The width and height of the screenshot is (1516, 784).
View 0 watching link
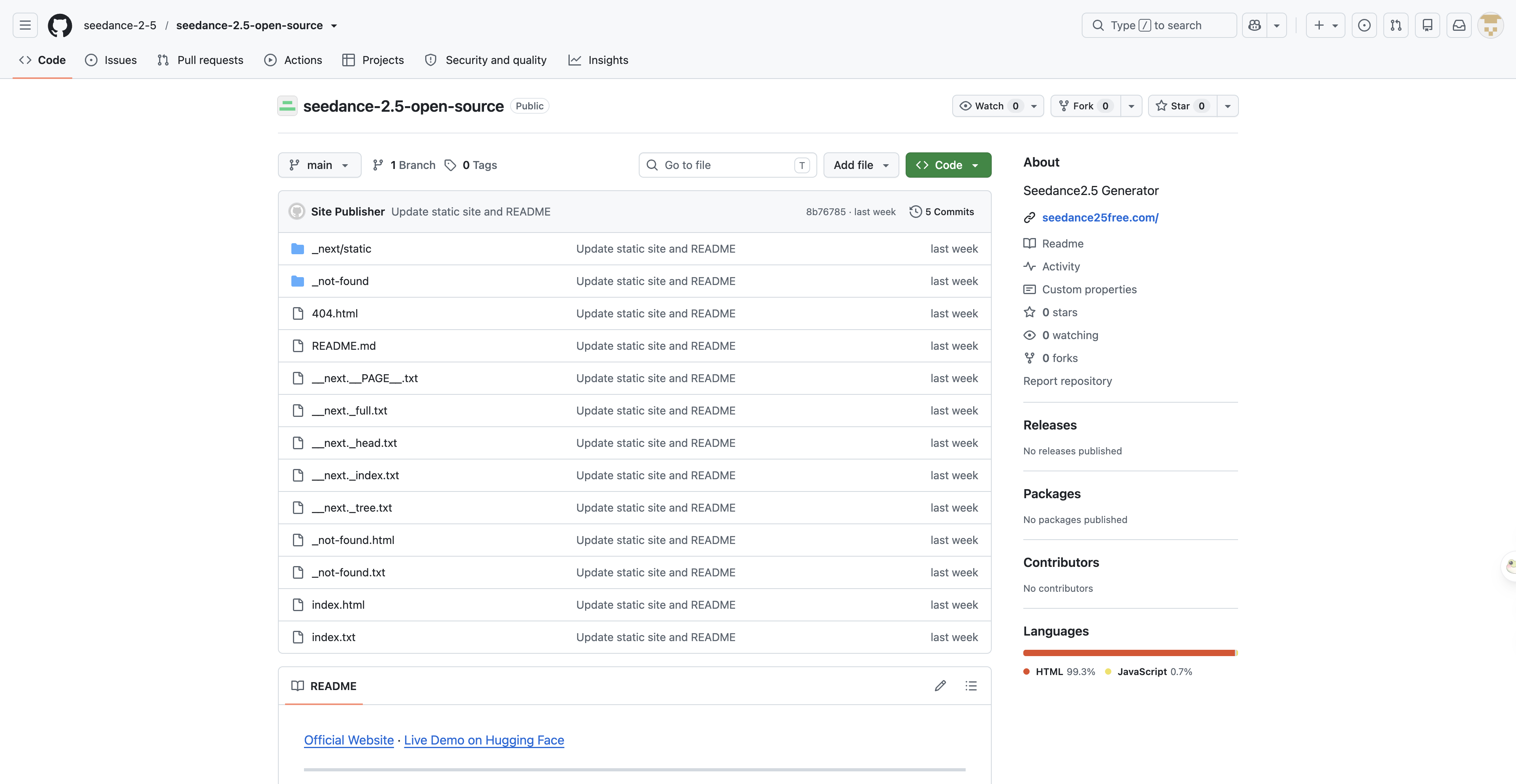(1061, 336)
